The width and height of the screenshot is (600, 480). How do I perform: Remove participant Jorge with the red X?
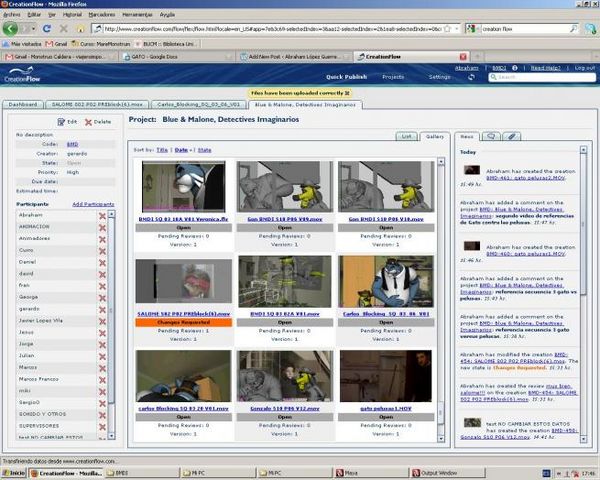click(102, 345)
